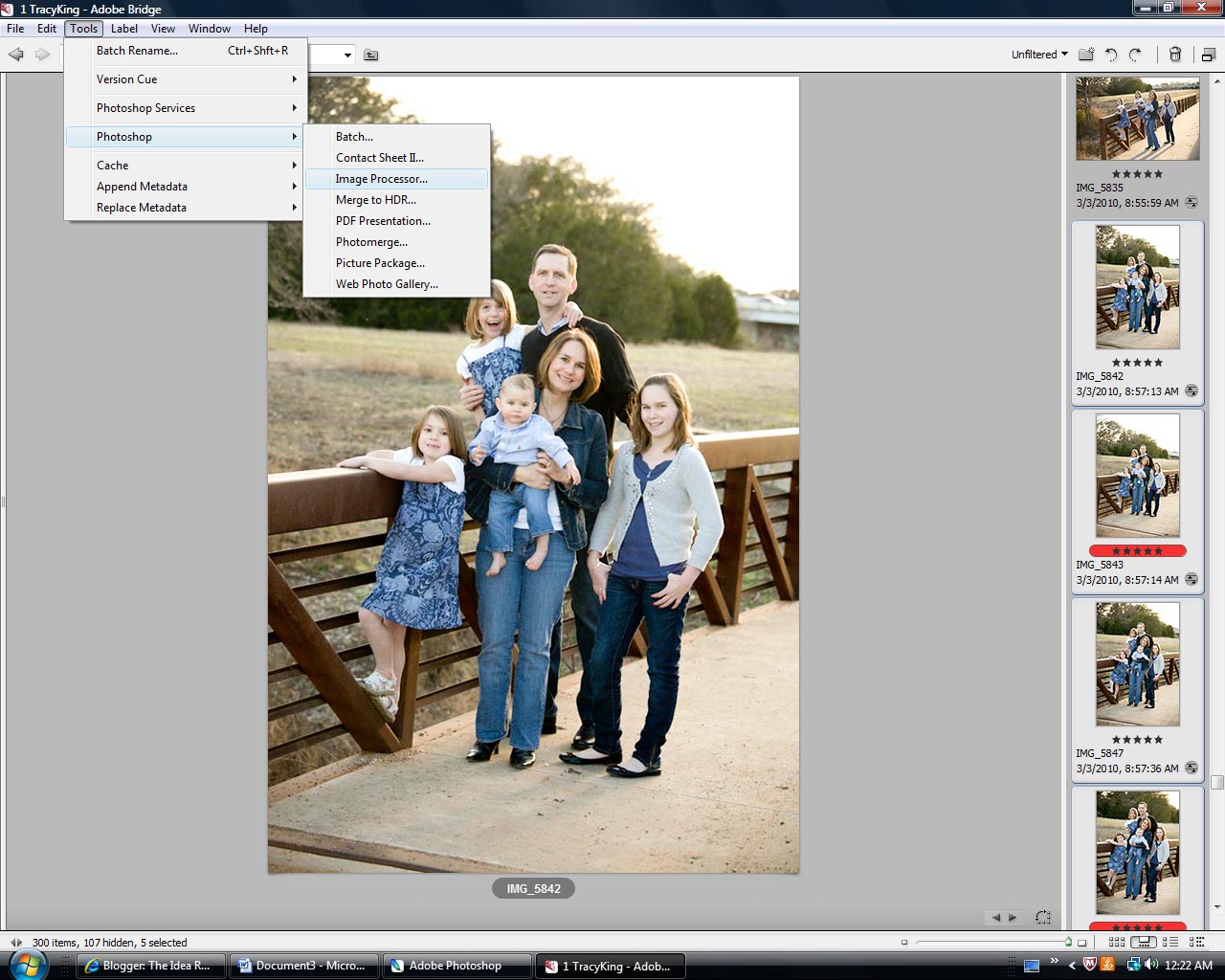The height and width of the screenshot is (980, 1225).
Task: Click metadata badge for IMG_5835
Action: tap(1192, 203)
